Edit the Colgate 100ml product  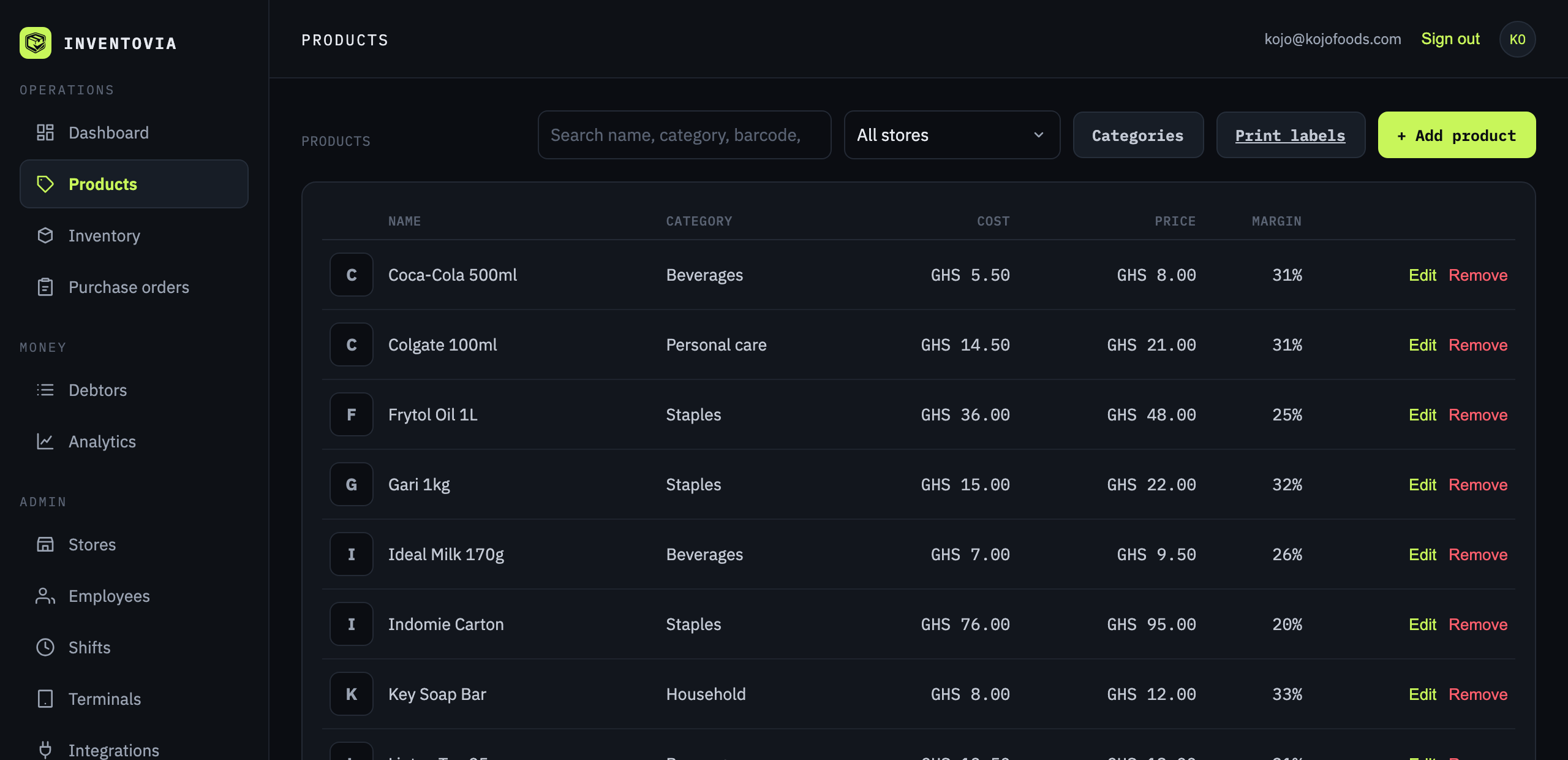(1422, 345)
